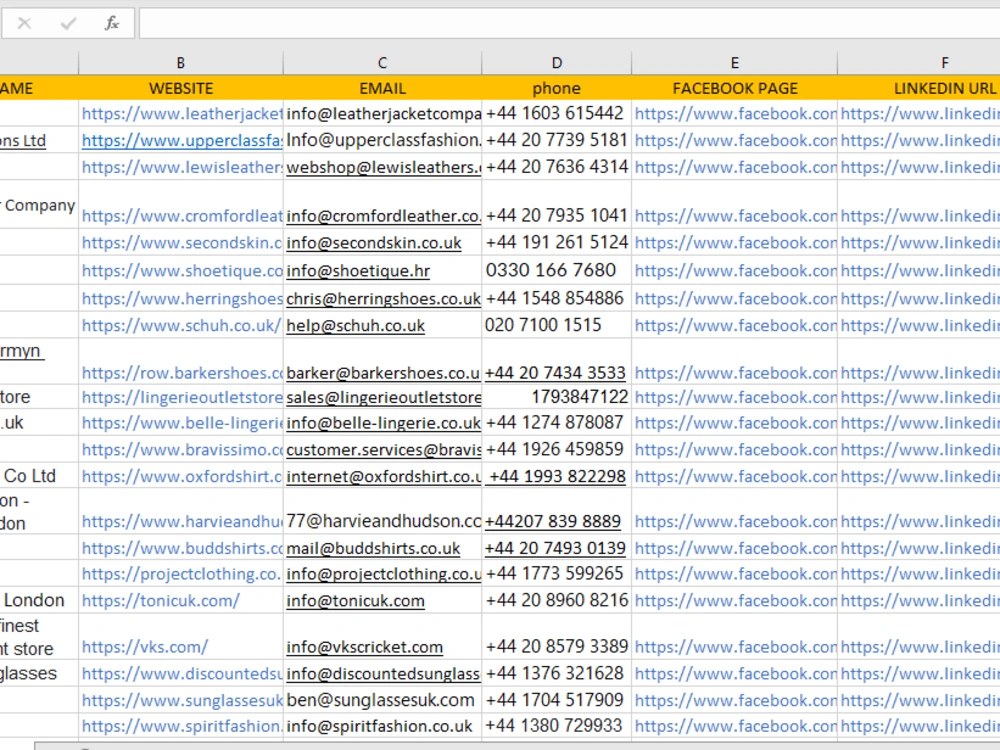Open the lingerieoutletstore website link

tap(182, 397)
